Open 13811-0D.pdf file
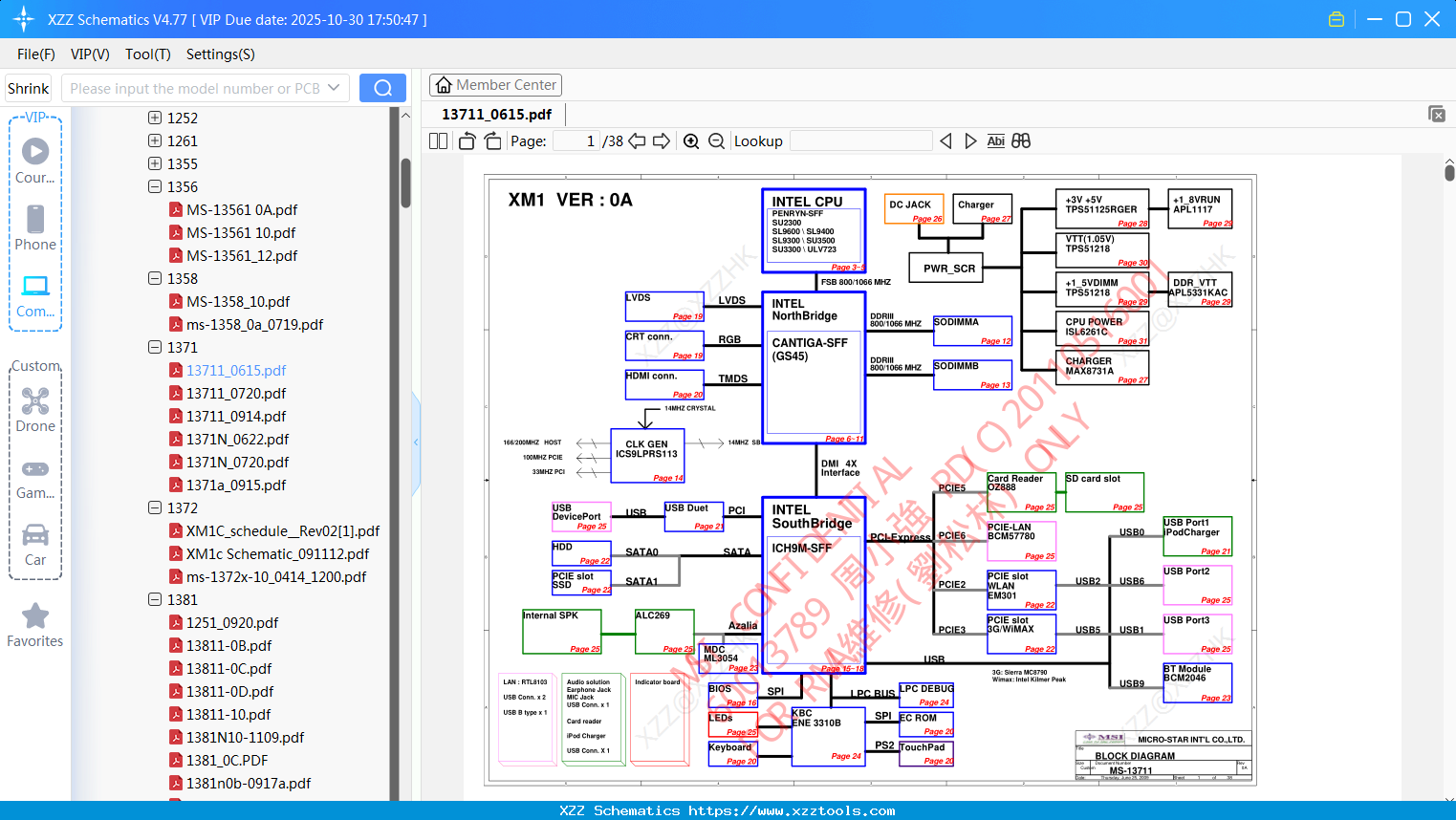The image size is (1456, 820). tap(229, 691)
